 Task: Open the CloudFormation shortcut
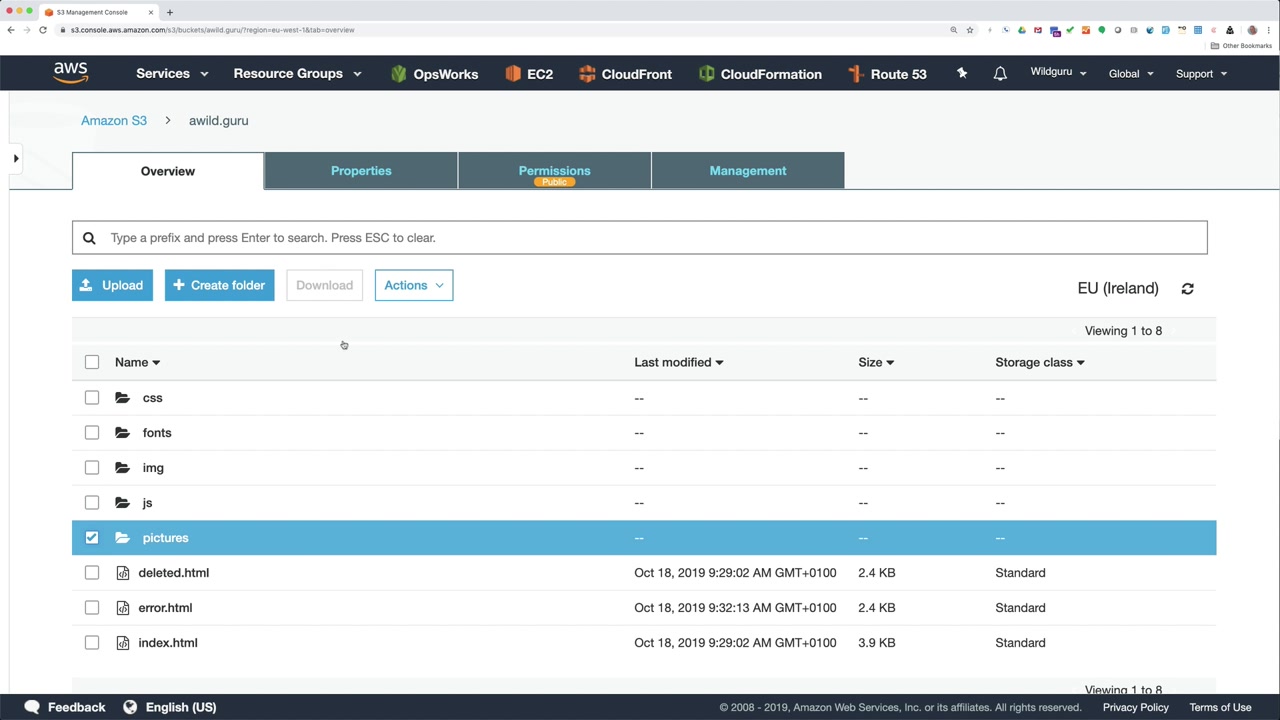tap(760, 74)
